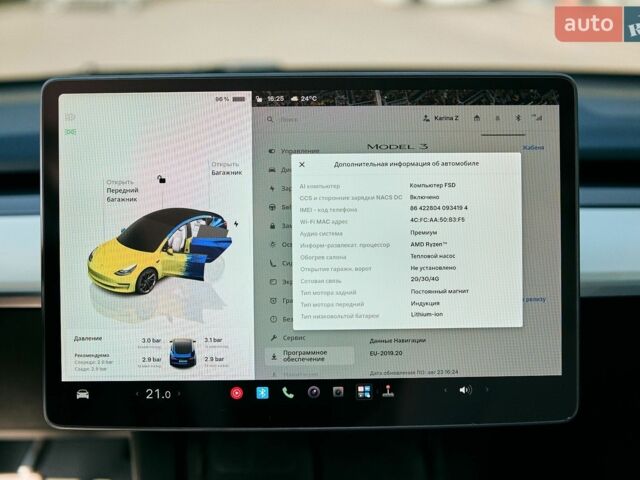This screenshot has width=640, height=480.
Task: Tap the Lithium-ion battery type value
Action: pyautogui.click(x=427, y=314)
